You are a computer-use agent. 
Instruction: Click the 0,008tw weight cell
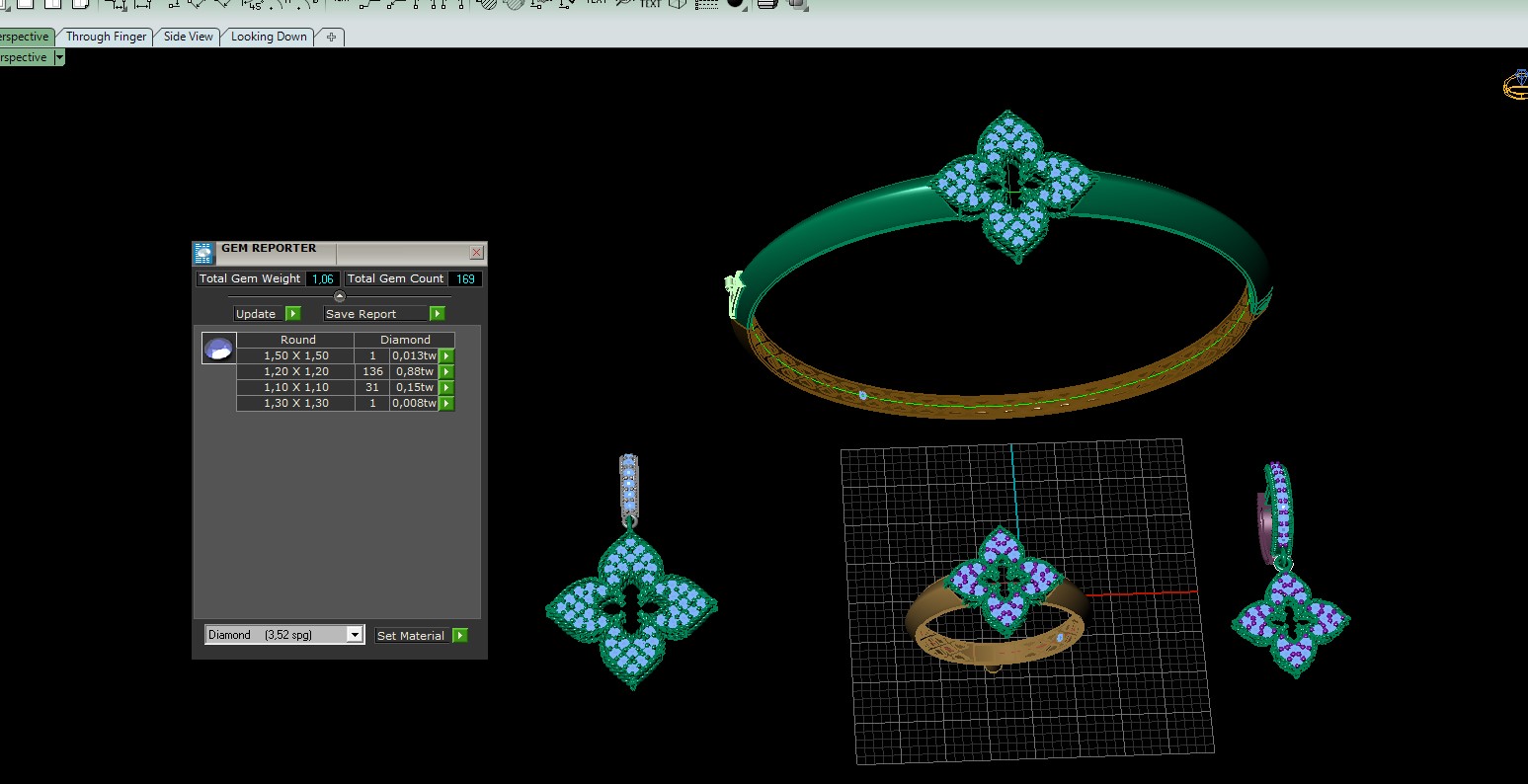(415, 403)
